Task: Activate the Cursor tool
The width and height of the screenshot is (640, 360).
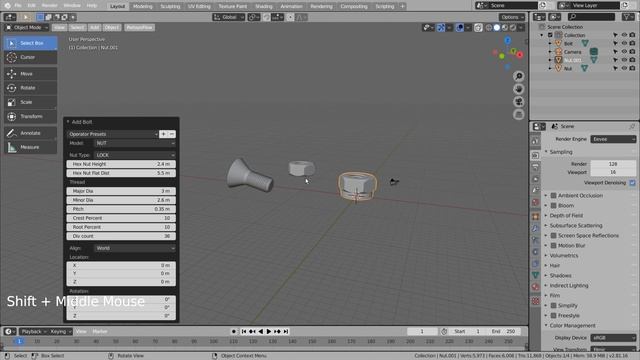Action: tap(31, 57)
